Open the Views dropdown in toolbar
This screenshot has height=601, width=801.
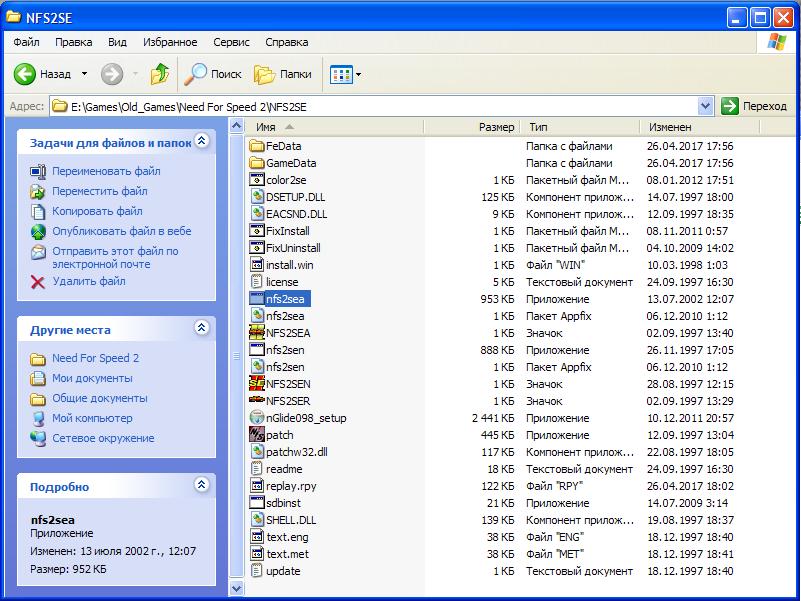[x=346, y=74]
